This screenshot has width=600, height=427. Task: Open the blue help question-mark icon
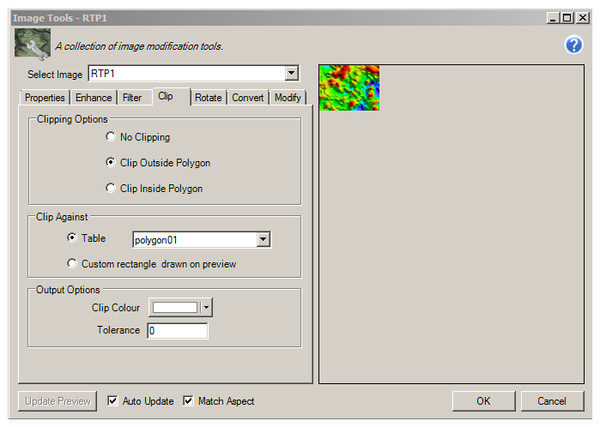[x=574, y=45]
